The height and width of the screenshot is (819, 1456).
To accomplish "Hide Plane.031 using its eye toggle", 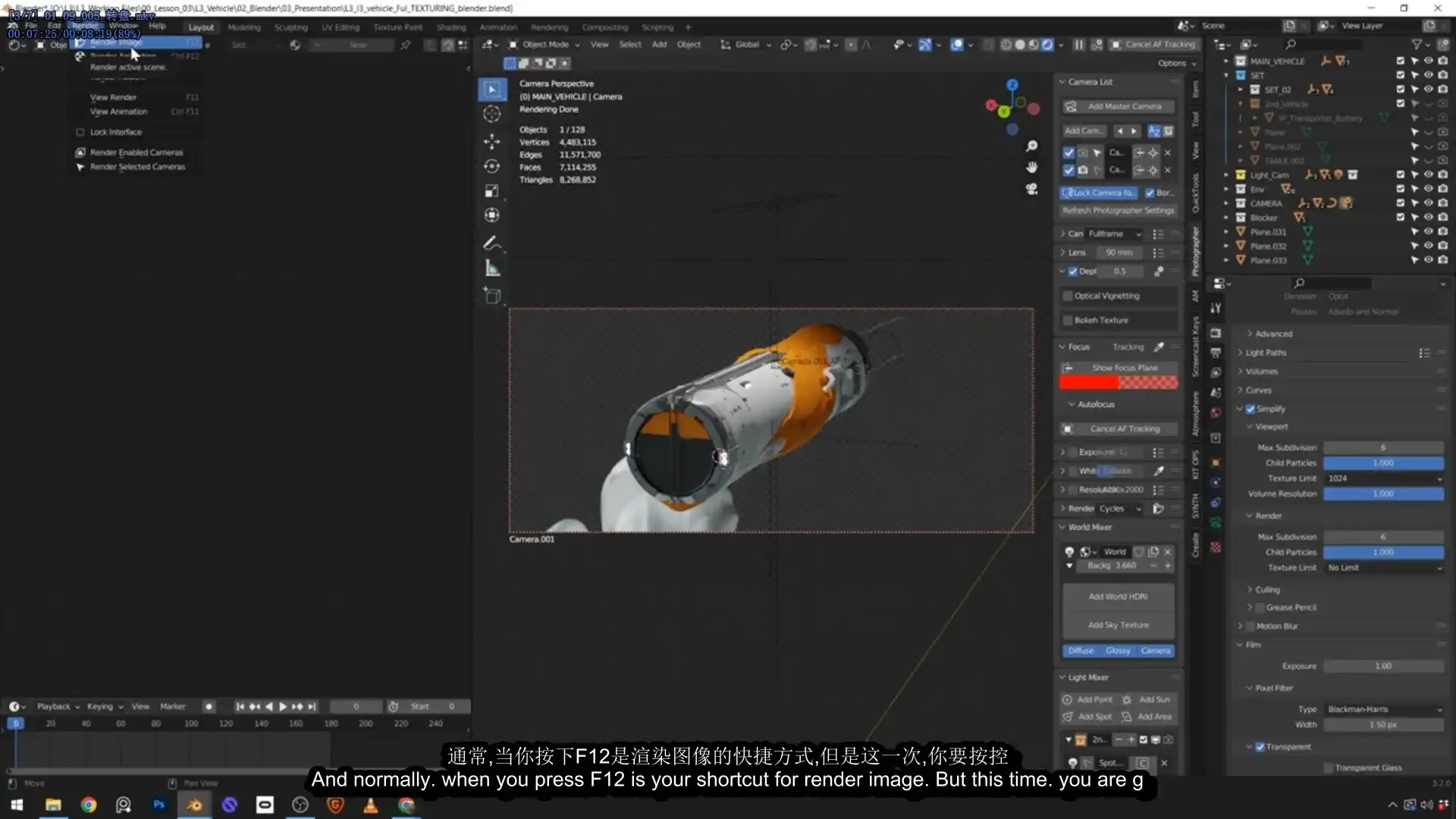I will (x=1429, y=232).
